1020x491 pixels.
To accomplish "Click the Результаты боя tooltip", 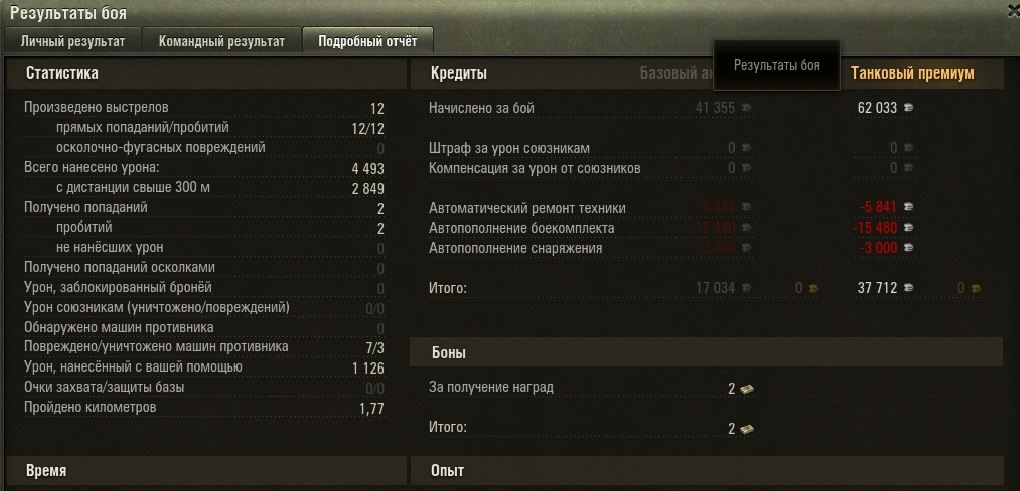I will [x=777, y=65].
